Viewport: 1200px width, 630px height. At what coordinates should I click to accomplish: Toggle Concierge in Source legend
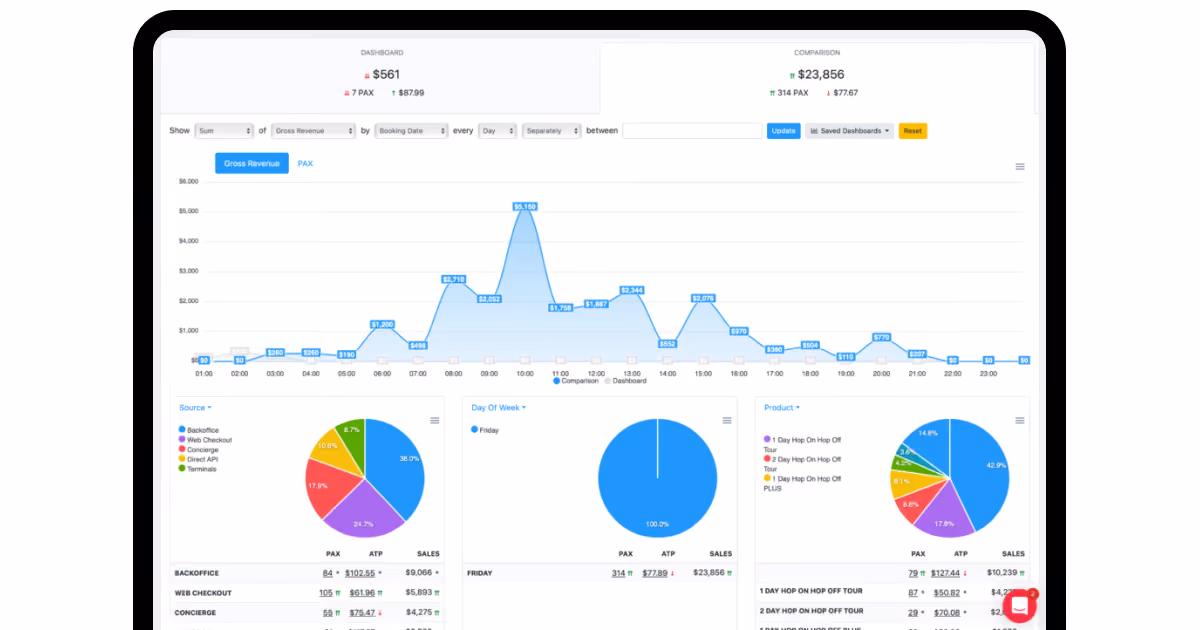click(x=199, y=450)
